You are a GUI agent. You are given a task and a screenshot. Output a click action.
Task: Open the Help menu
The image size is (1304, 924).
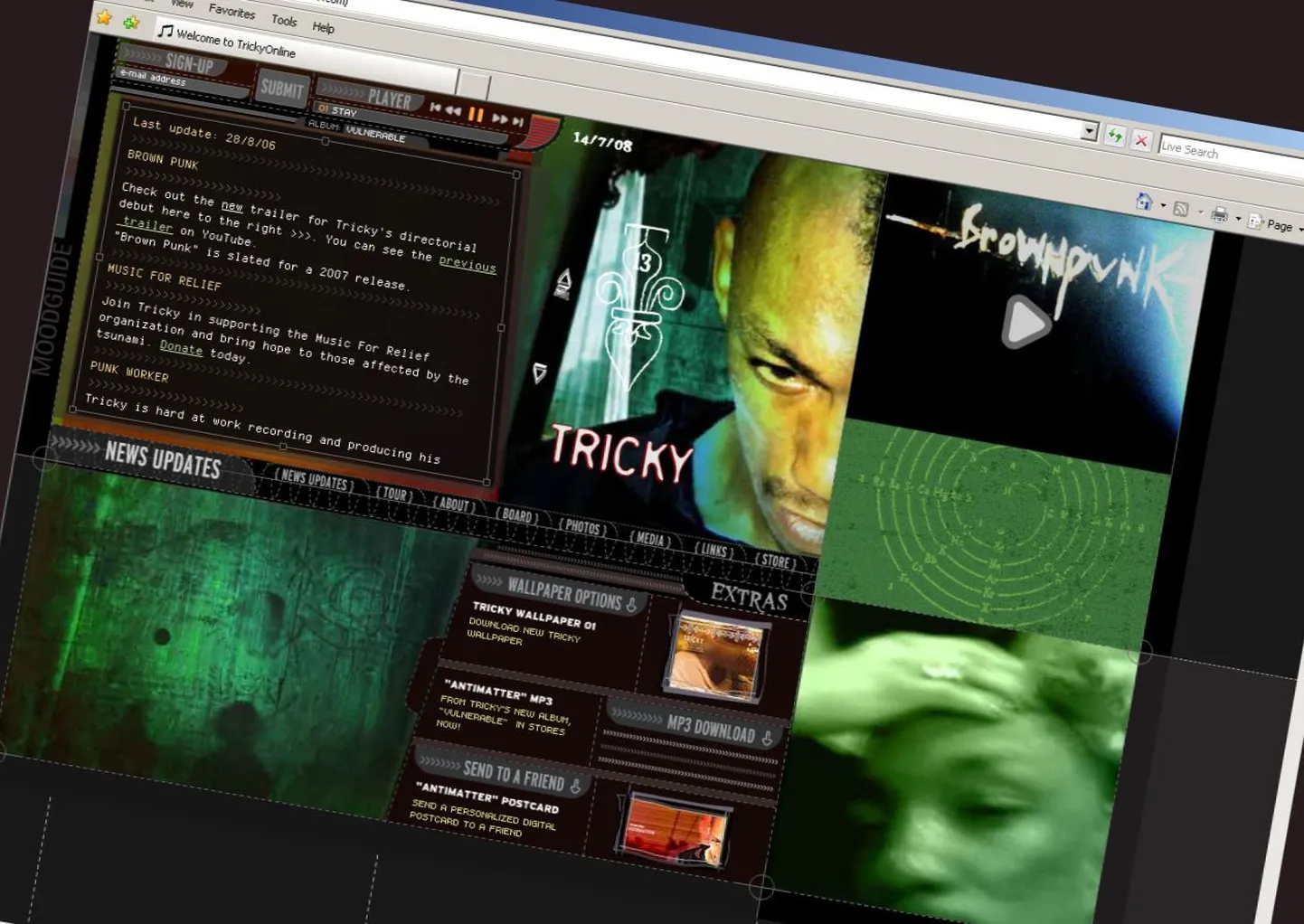point(323,27)
